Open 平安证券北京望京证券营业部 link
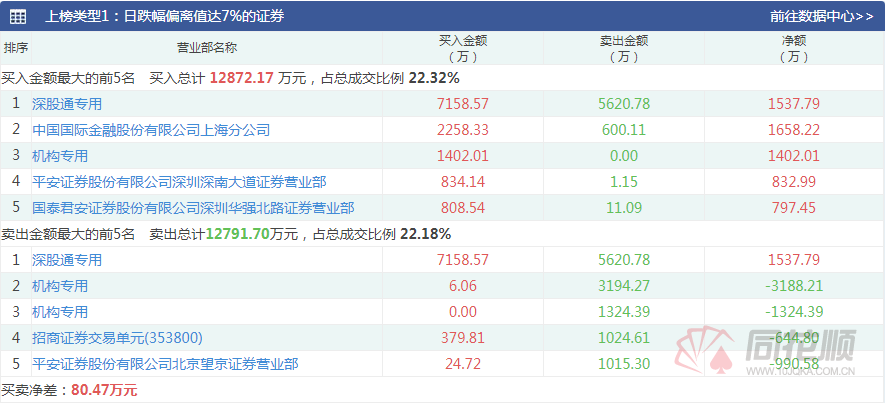The image size is (885, 403). click(x=165, y=363)
